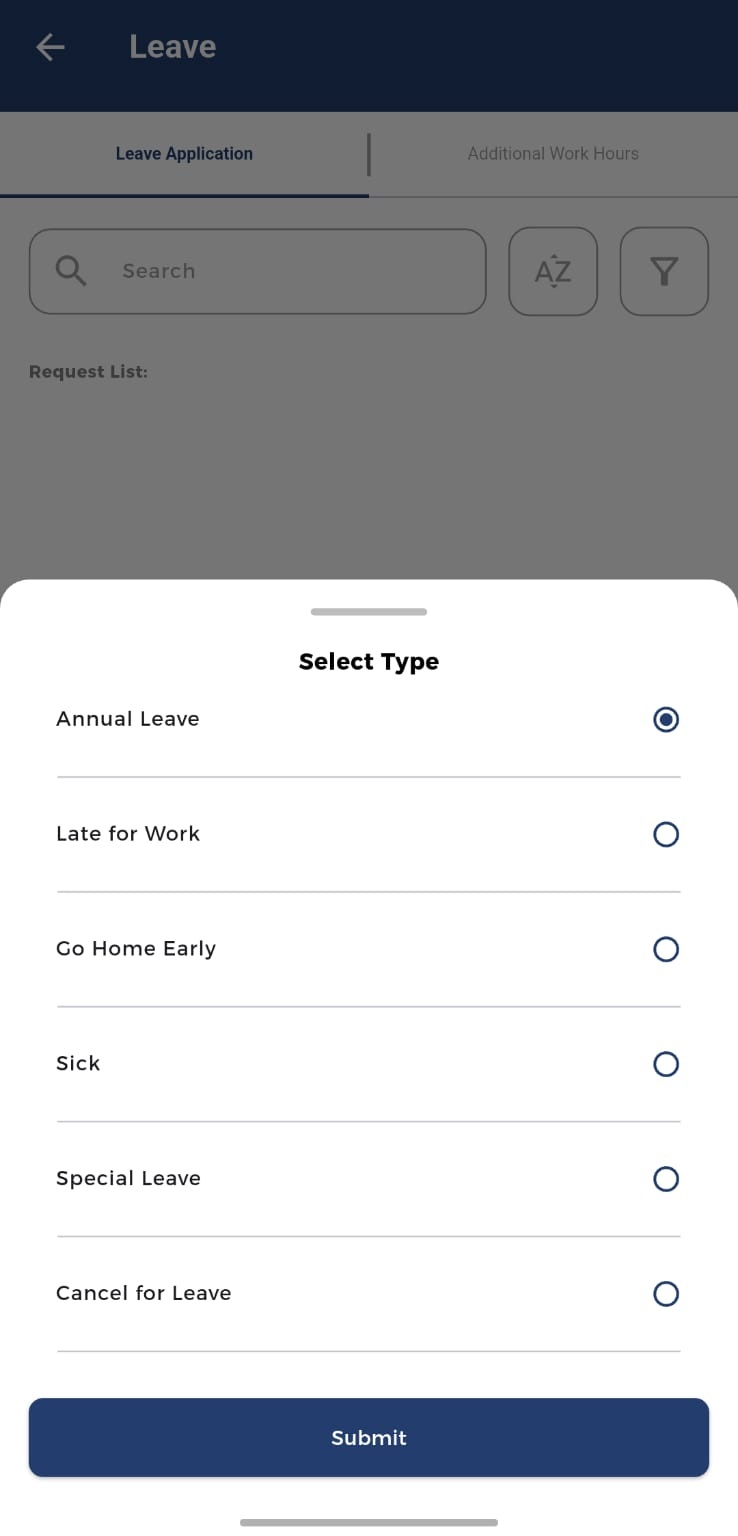Viewport: 738px width, 1536px height.
Task: Tap the Sick option label
Action: 78,1064
